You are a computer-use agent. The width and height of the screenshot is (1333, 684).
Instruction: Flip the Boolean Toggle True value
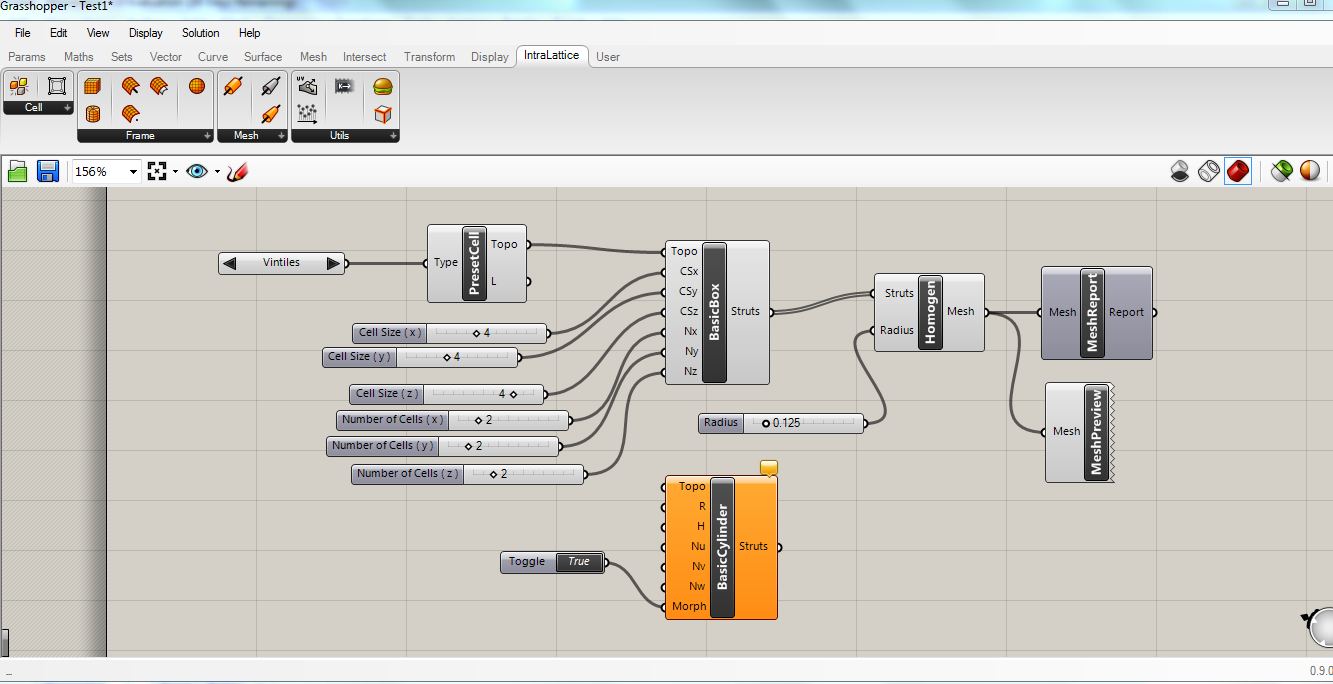pos(579,562)
